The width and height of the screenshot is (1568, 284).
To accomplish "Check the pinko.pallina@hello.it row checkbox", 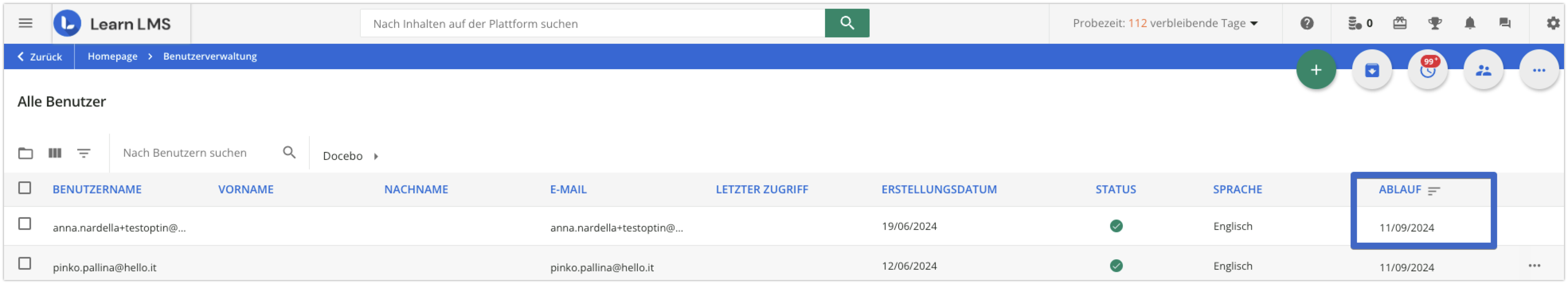I will (25, 263).
